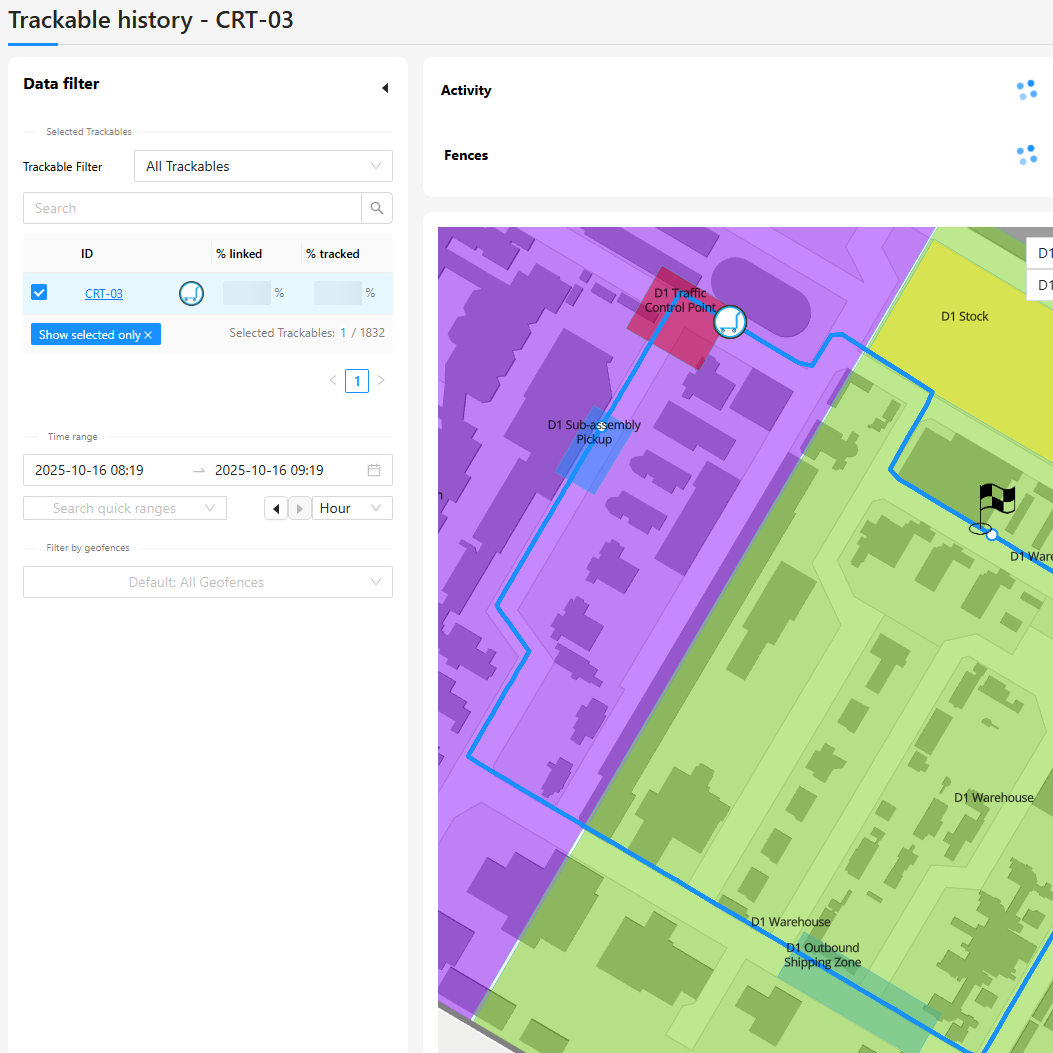The image size is (1053, 1053).
Task: Open the CRT-03 trackable link
Action: tap(104, 294)
